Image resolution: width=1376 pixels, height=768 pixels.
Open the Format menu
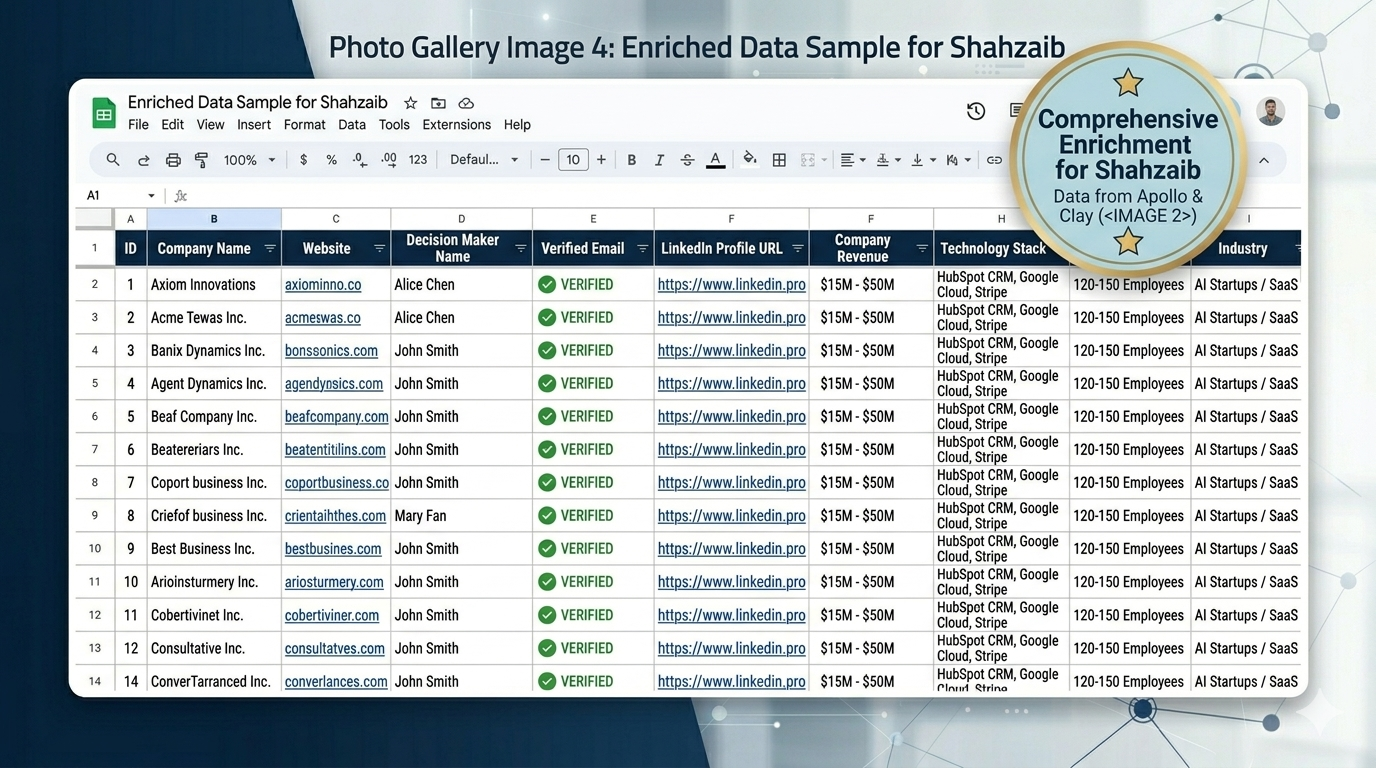pyautogui.click(x=304, y=125)
